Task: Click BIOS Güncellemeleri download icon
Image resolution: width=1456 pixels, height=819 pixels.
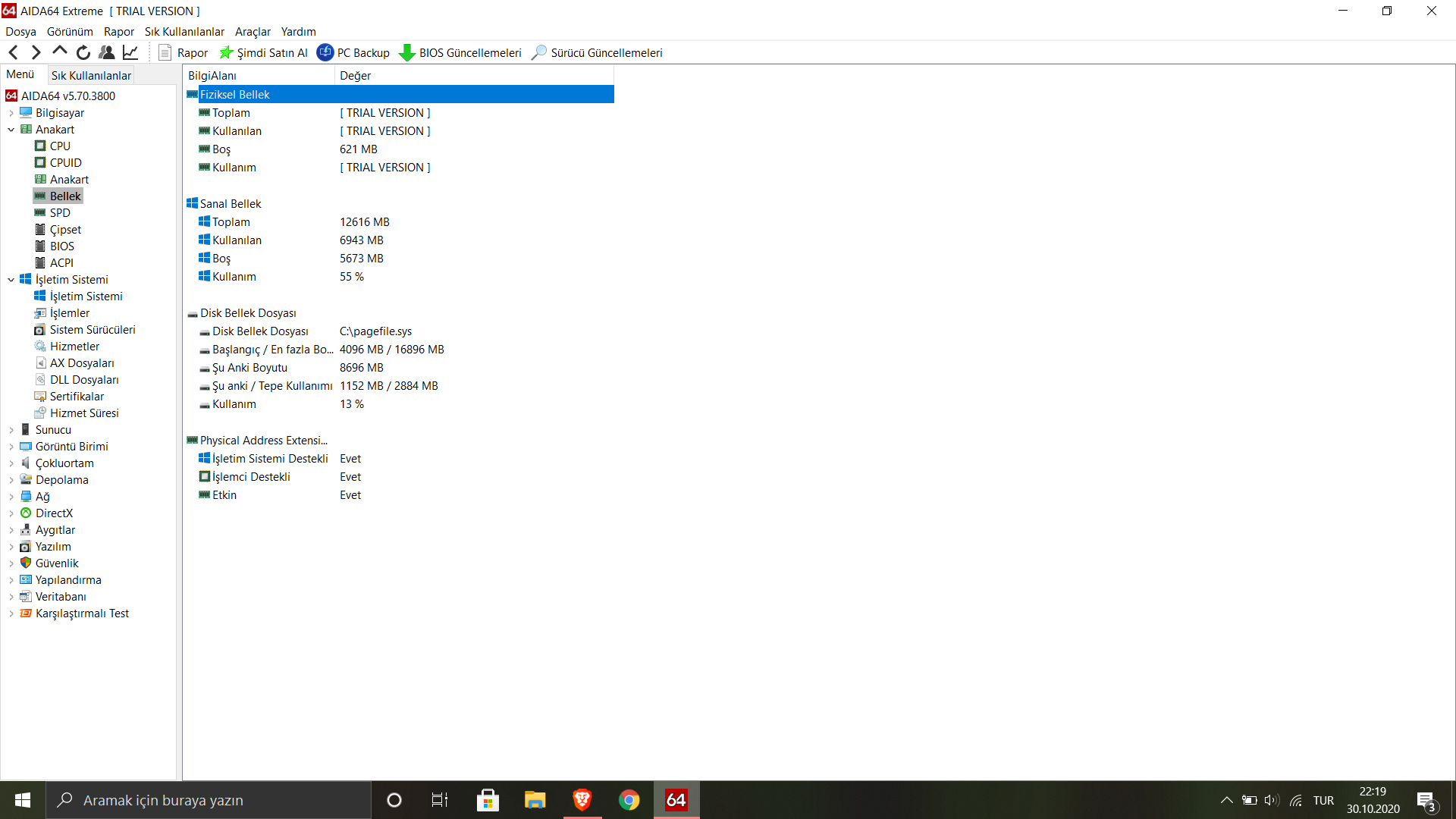Action: (407, 52)
